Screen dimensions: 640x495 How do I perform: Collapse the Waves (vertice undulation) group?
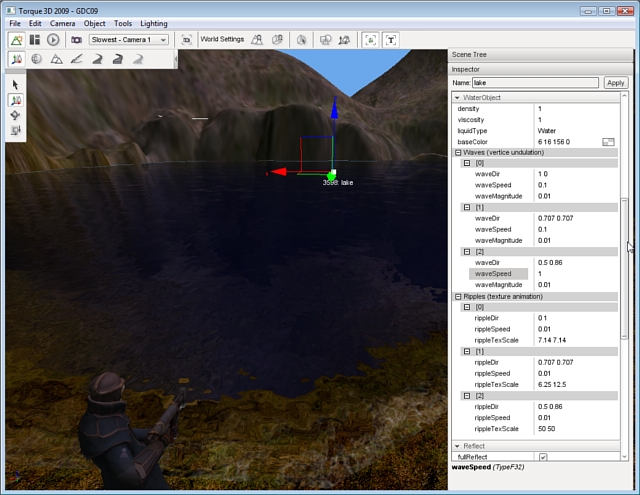coord(458,152)
